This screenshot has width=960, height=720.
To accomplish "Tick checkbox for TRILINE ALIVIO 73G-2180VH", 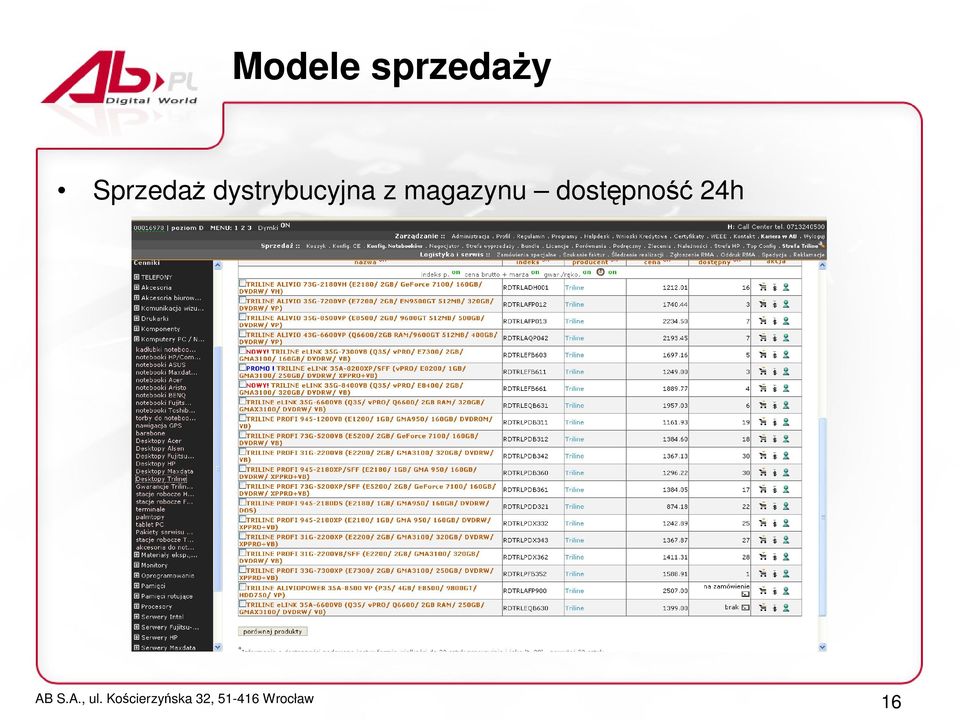I will [242, 283].
